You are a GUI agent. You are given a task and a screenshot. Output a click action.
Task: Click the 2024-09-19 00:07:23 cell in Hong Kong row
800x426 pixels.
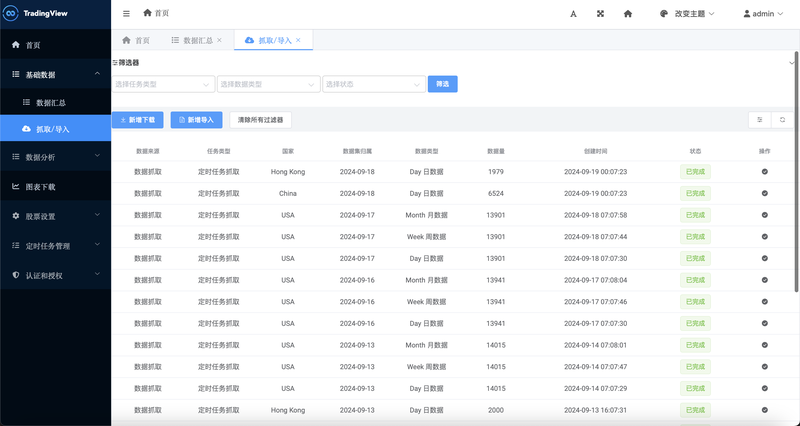pyautogui.click(x=595, y=172)
